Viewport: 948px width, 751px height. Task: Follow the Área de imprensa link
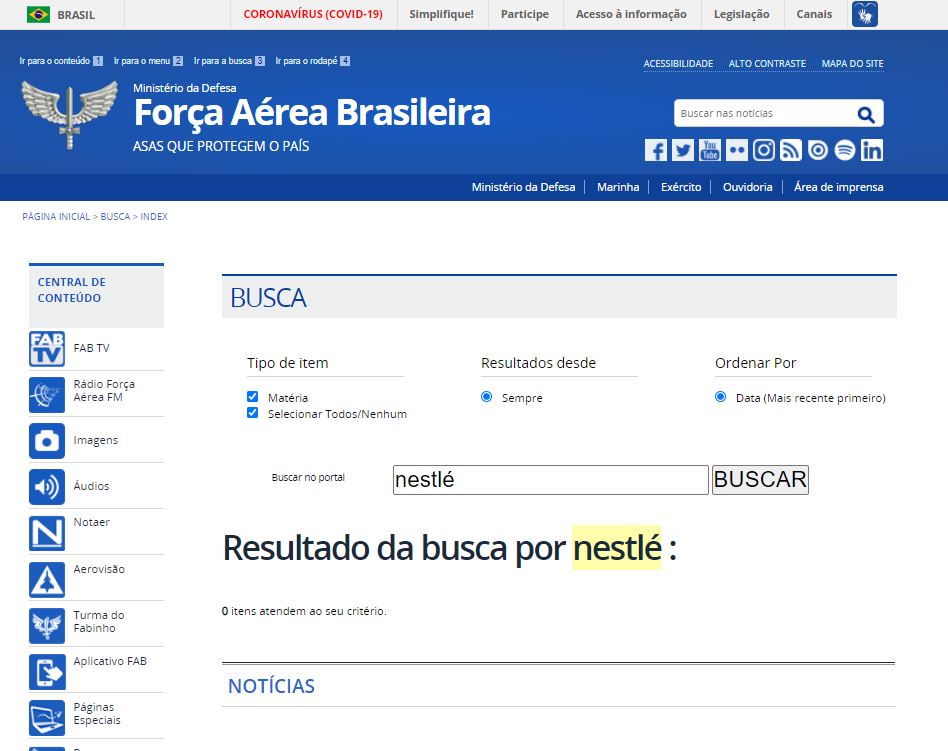click(839, 187)
